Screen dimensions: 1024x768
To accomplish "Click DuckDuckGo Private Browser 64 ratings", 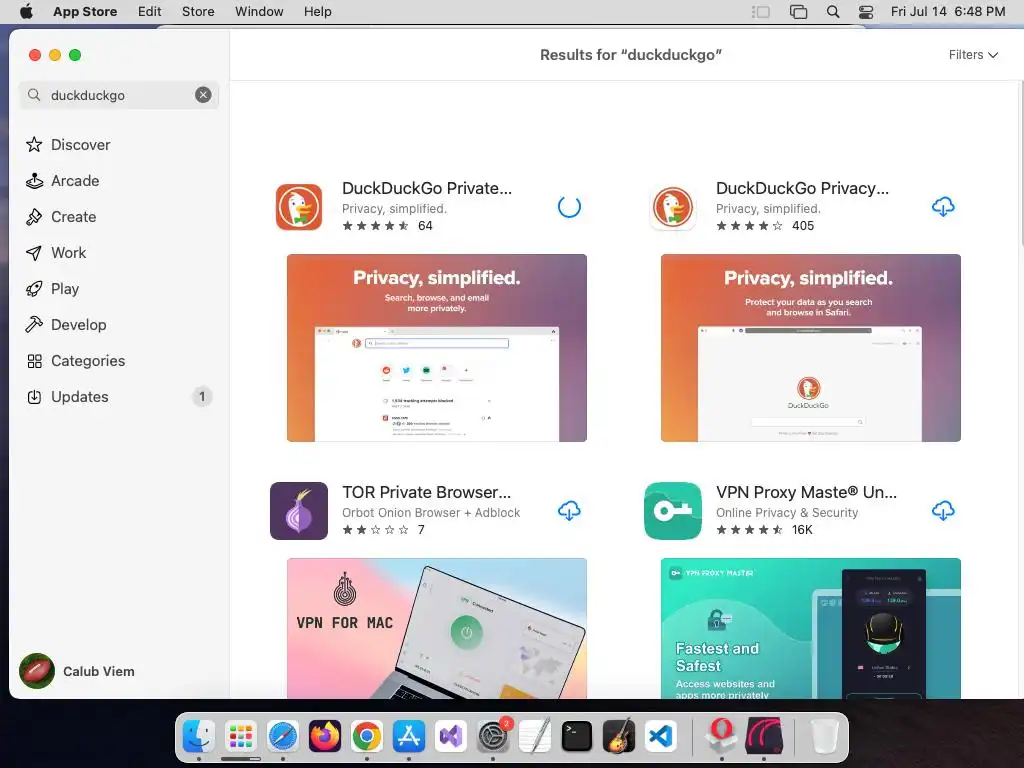I will [x=425, y=226].
